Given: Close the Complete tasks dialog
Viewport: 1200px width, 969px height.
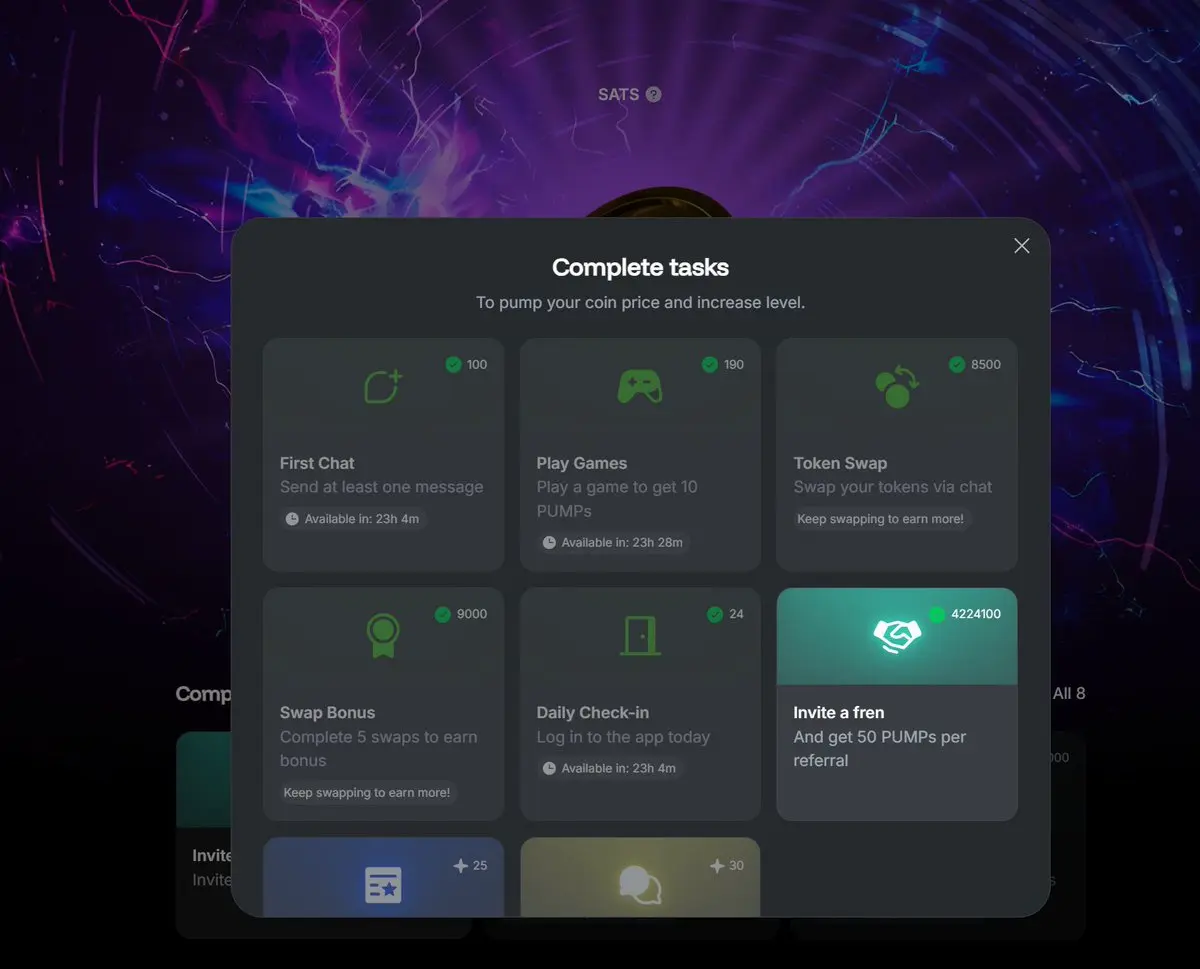Looking at the screenshot, I should pyautogui.click(x=1021, y=246).
